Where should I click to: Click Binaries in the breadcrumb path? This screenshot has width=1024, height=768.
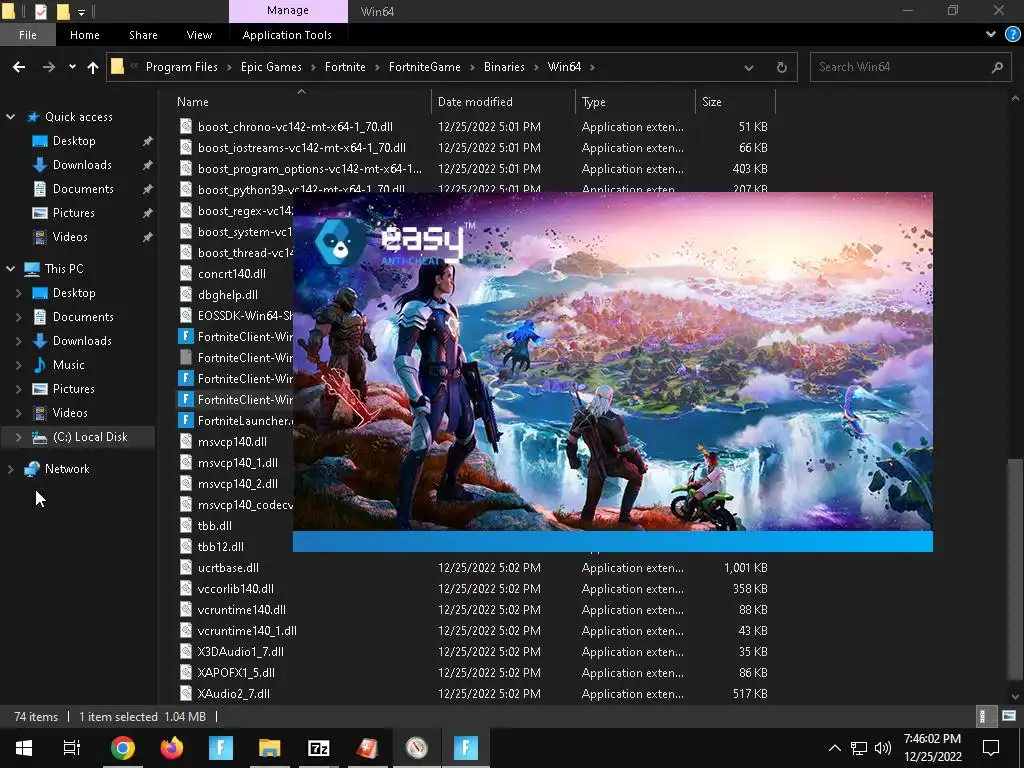coord(504,67)
